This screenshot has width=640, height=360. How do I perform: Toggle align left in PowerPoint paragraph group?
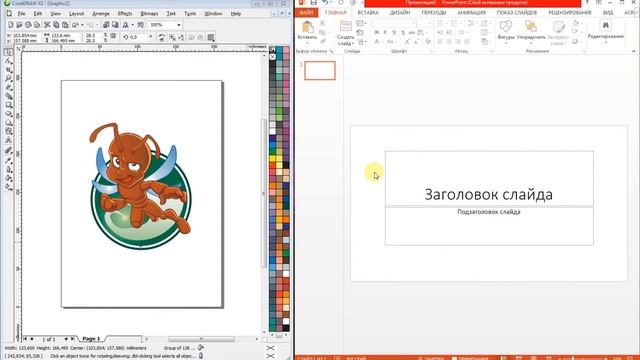[440, 42]
